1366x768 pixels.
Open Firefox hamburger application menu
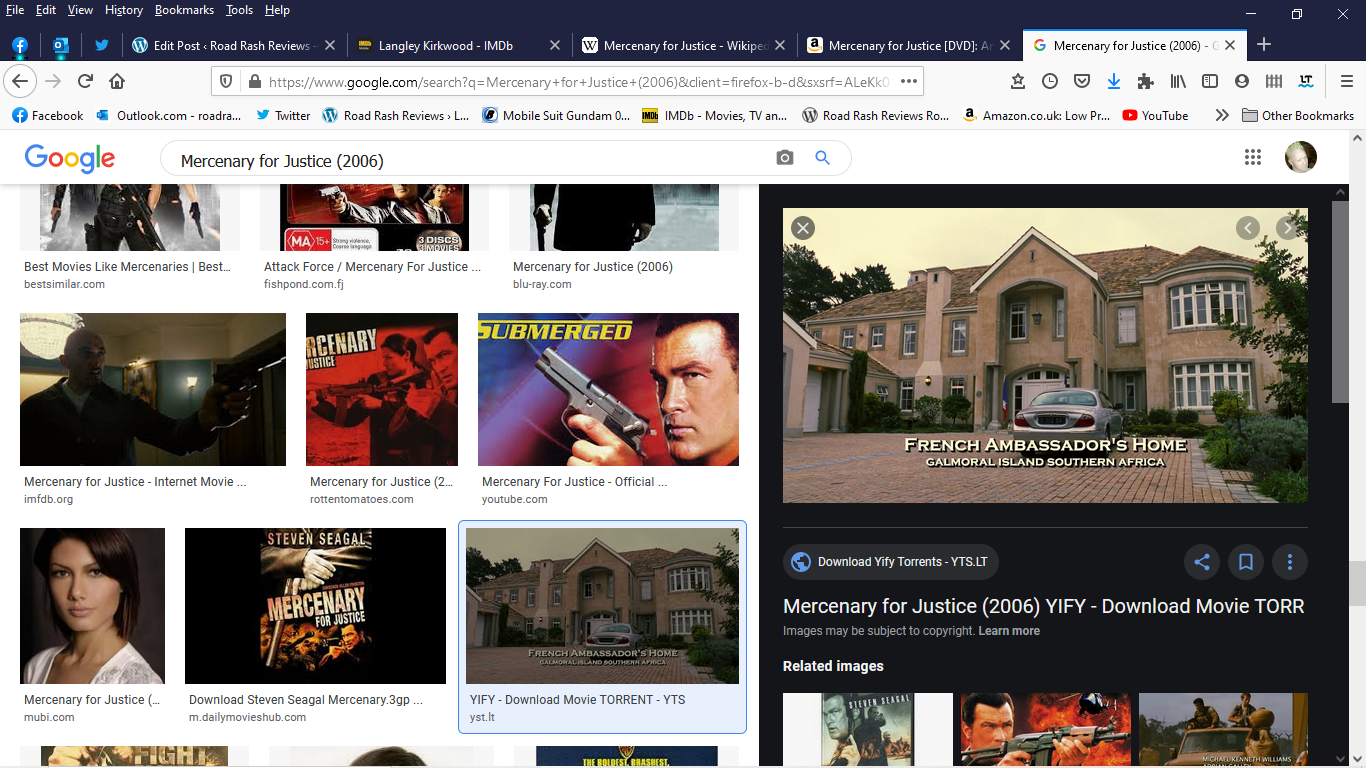click(x=1347, y=81)
